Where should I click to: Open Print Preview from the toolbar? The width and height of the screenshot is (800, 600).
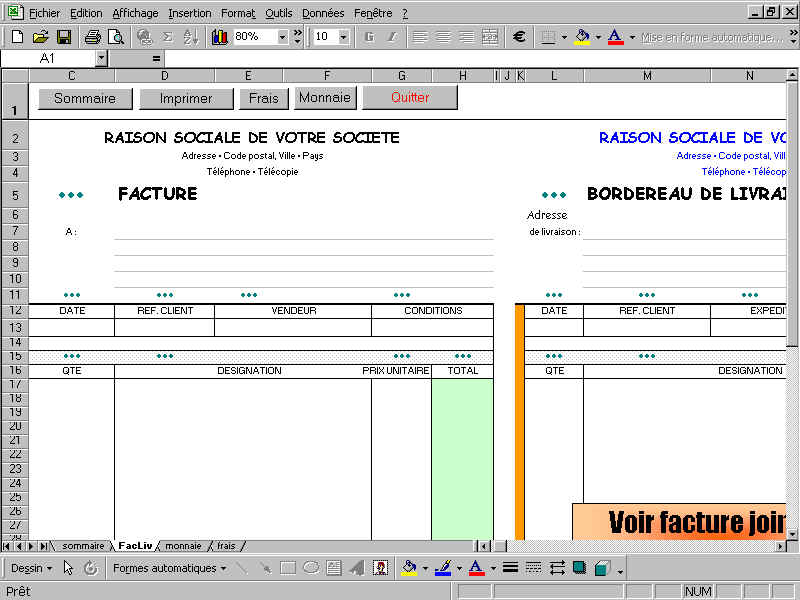[x=116, y=37]
